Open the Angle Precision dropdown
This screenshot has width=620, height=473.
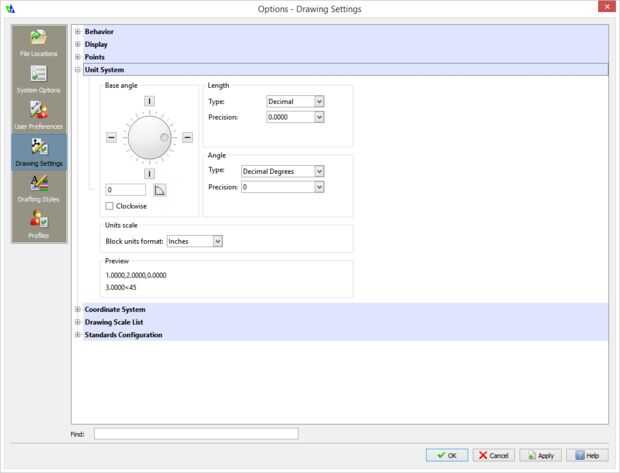[283, 187]
